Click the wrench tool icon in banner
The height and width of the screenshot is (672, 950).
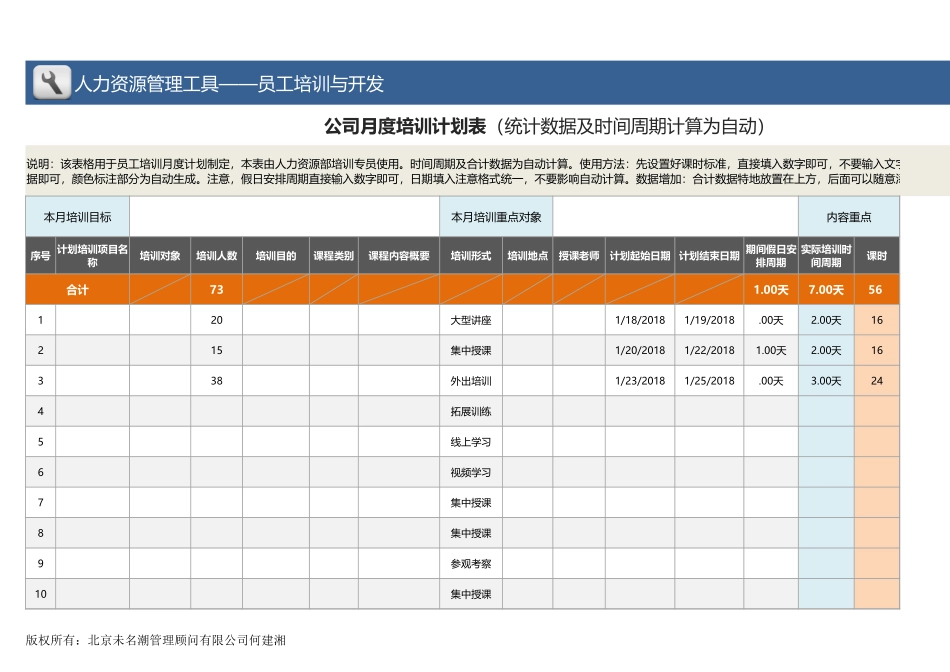pyautogui.click(x=51, y=82)
